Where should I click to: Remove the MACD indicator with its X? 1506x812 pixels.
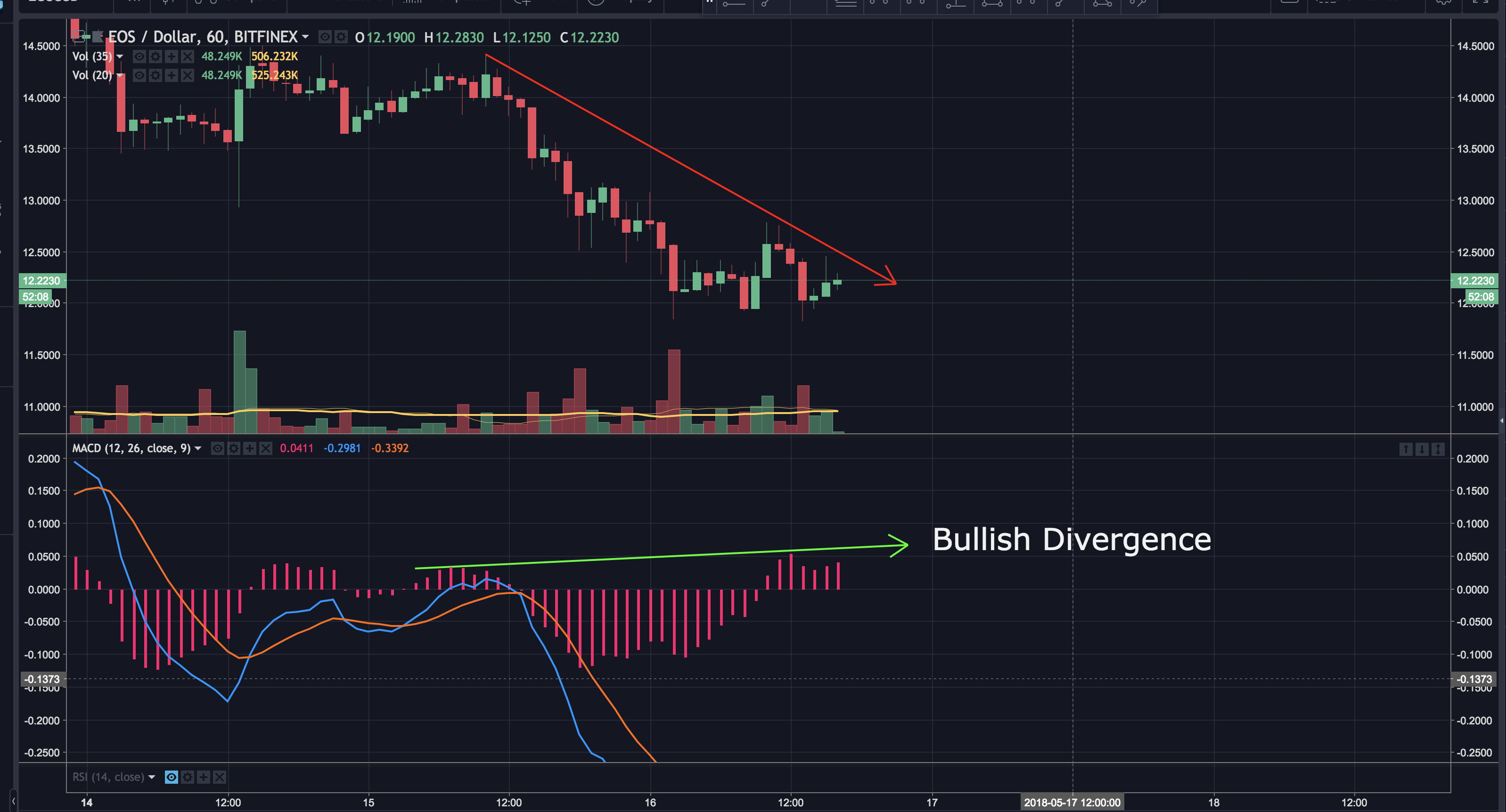pyautogui.click(x=265, y=448)
